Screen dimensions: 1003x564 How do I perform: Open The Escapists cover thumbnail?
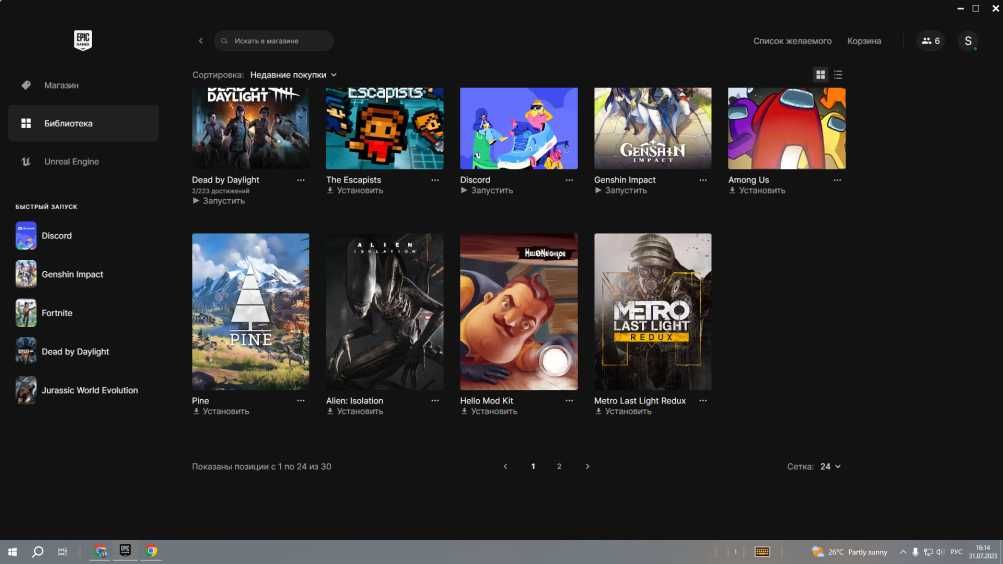point(384,129)
